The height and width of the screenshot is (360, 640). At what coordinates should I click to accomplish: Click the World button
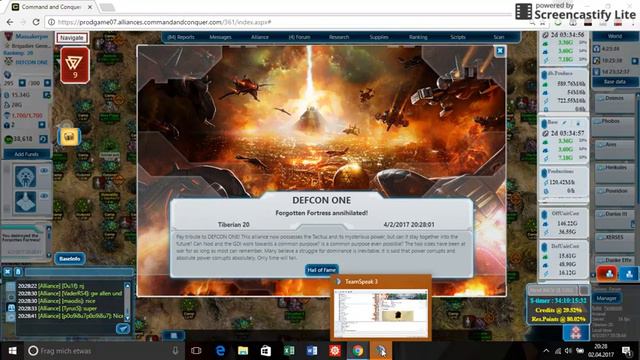[x=615, y=36]
